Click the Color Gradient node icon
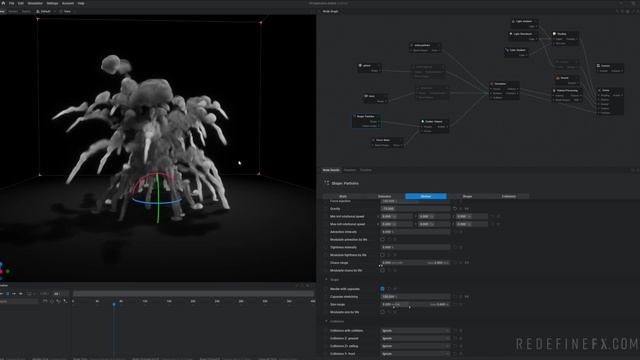The height and width of the screenshot is (360, 640). 507,50
